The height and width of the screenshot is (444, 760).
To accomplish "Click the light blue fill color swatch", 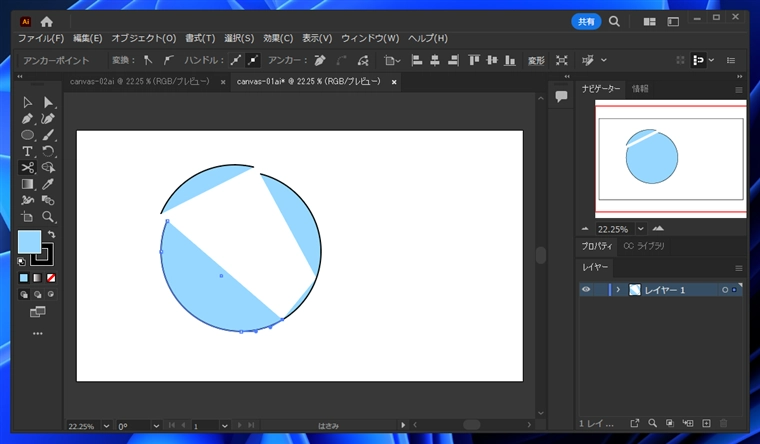I will coord(29,242).
